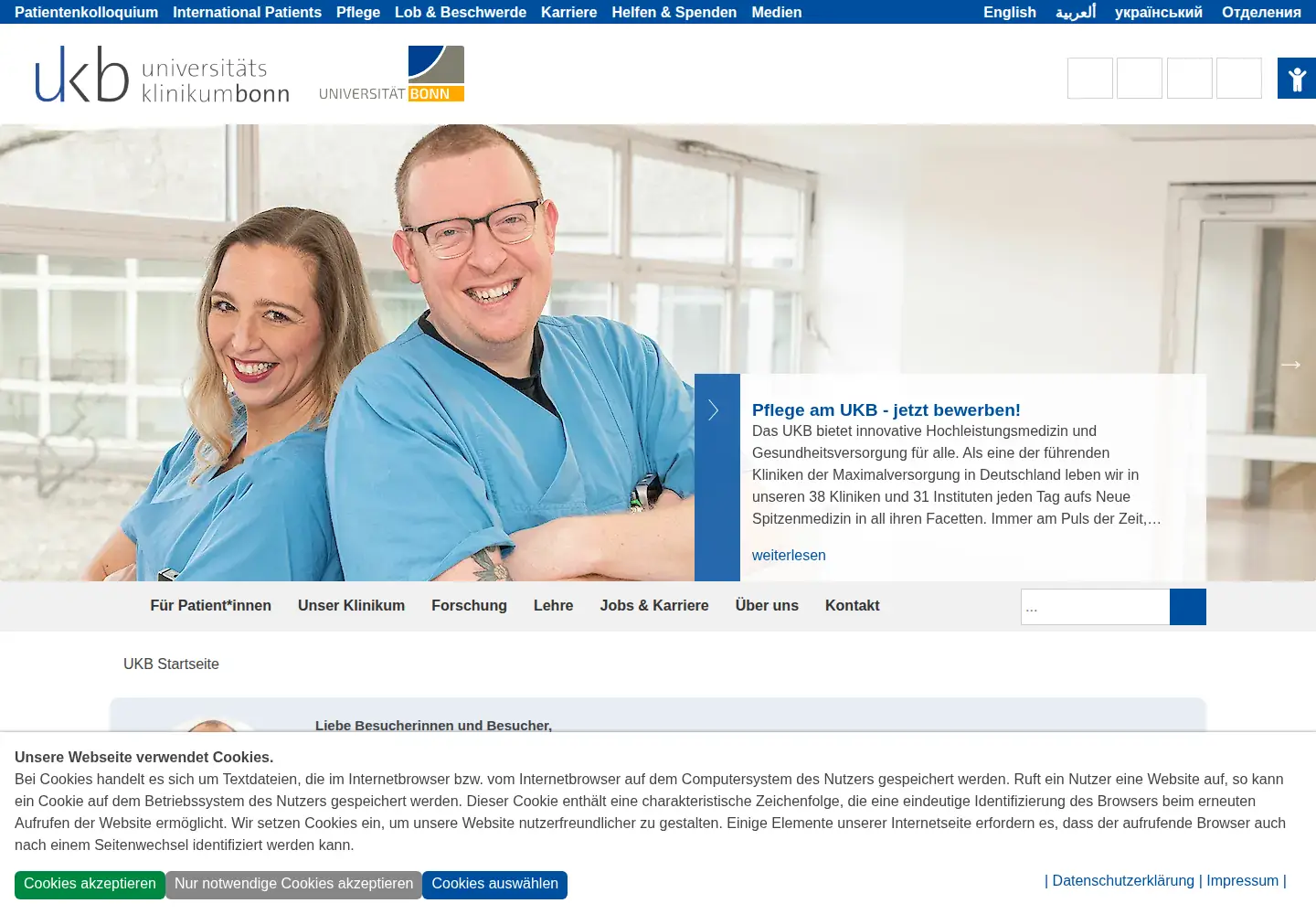The height and width of the screenshot is (914, 1316).
Task: Click the Liebe Besucherinnen und Besucher heading
Action: click(x=433, y=726)
